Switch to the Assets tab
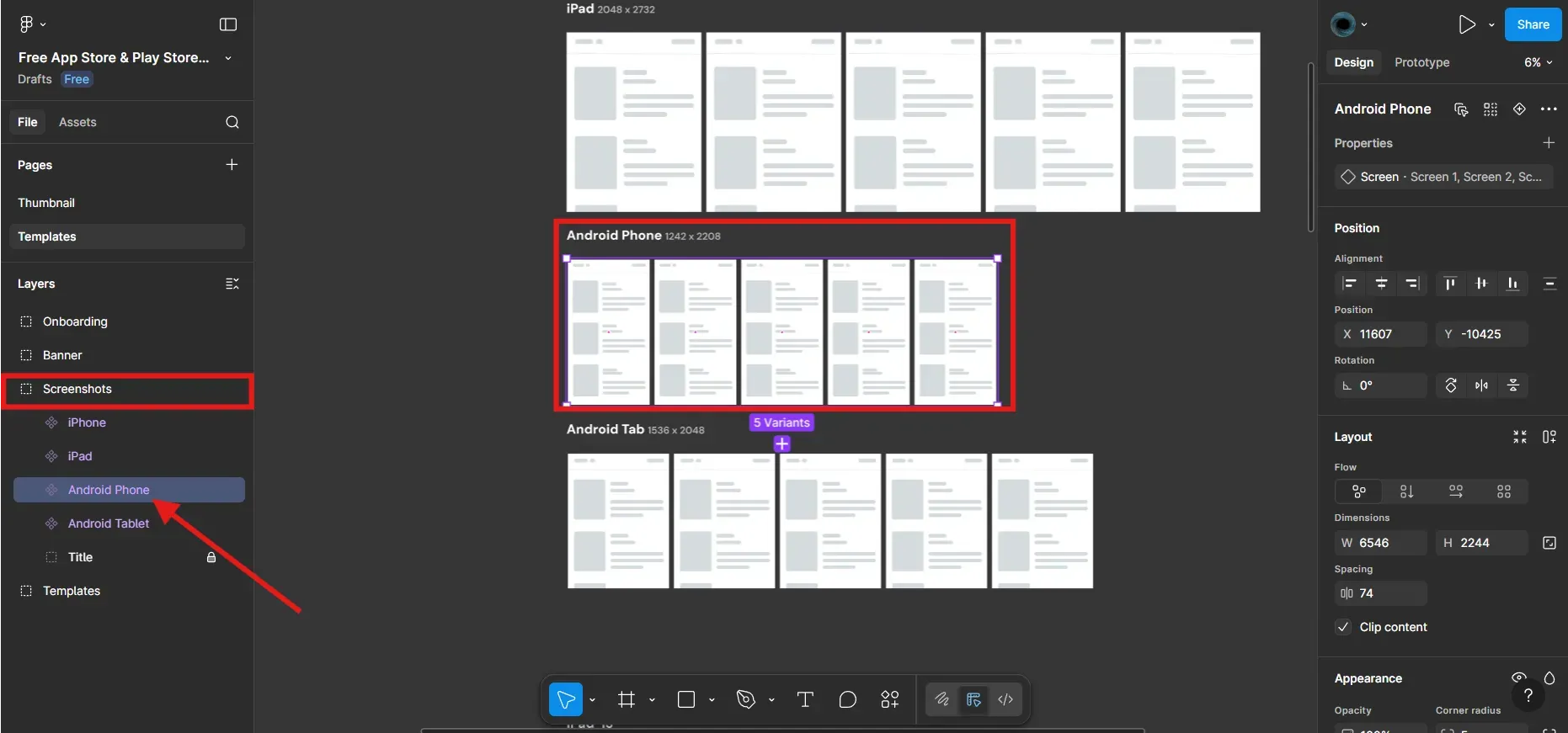Image resolution: width=1568 pixels, height=733 pixels. point(77,122)
